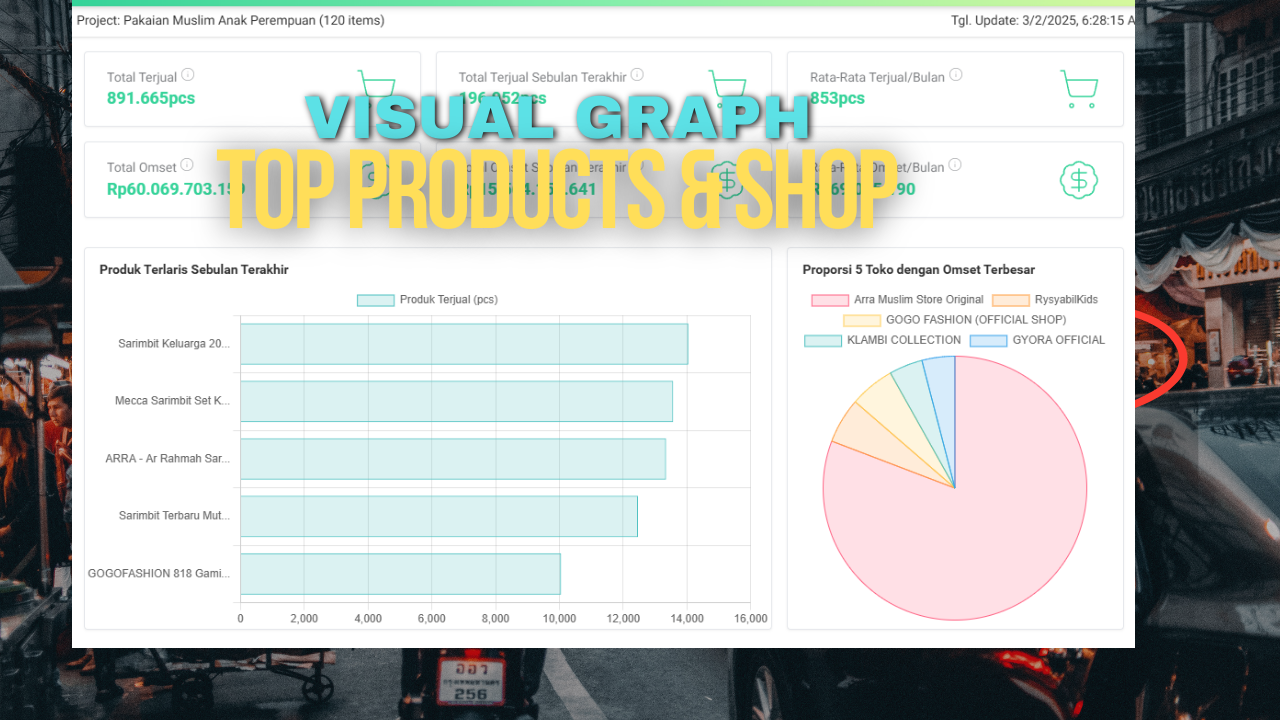
Task: Click the Total Omset label text
Action: click(x=142, y=167)
